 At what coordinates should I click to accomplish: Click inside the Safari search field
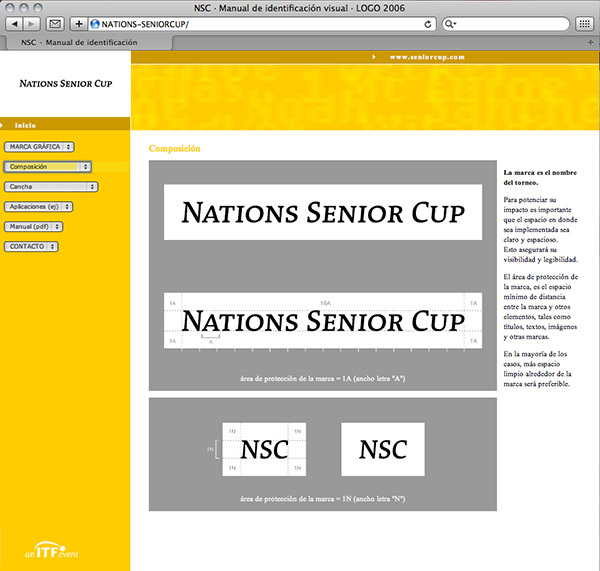[x=506, y=24]
